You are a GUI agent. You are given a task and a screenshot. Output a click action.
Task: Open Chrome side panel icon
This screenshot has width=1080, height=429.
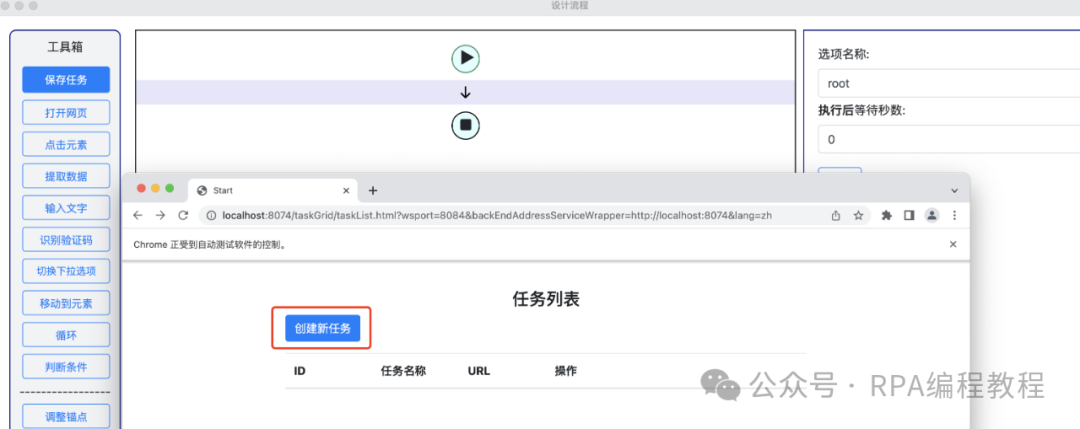909,216
